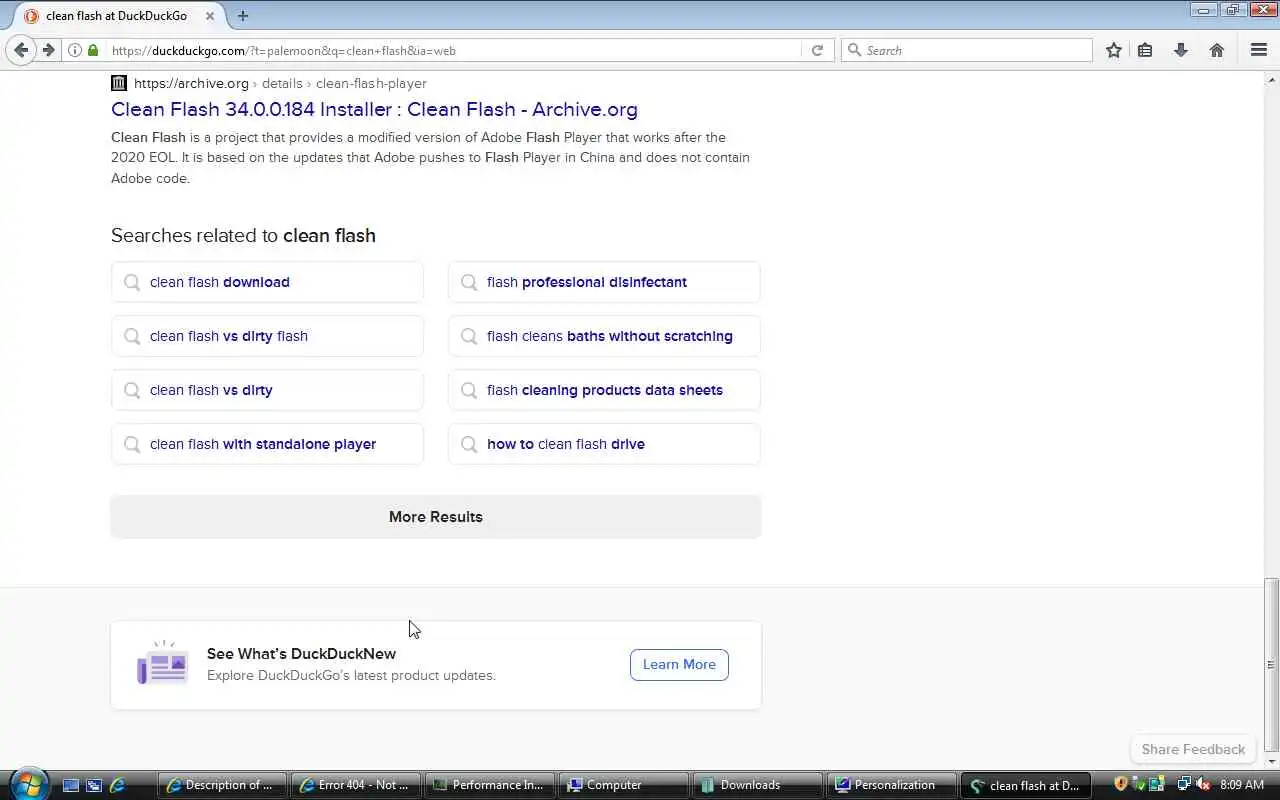Search related 'clean flash download'
Screen dimensions: 1280x800
[267, 282]
